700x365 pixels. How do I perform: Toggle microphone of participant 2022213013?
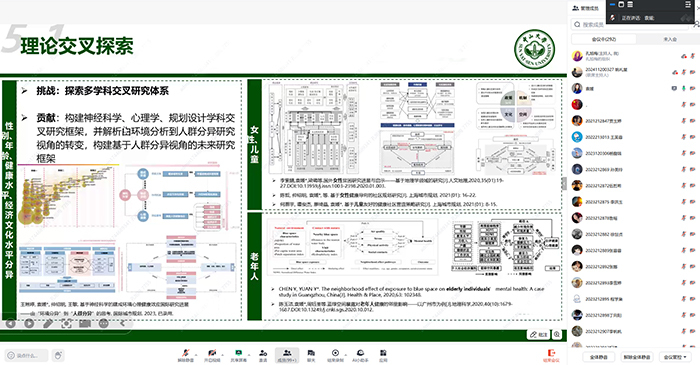pos(683,137)
